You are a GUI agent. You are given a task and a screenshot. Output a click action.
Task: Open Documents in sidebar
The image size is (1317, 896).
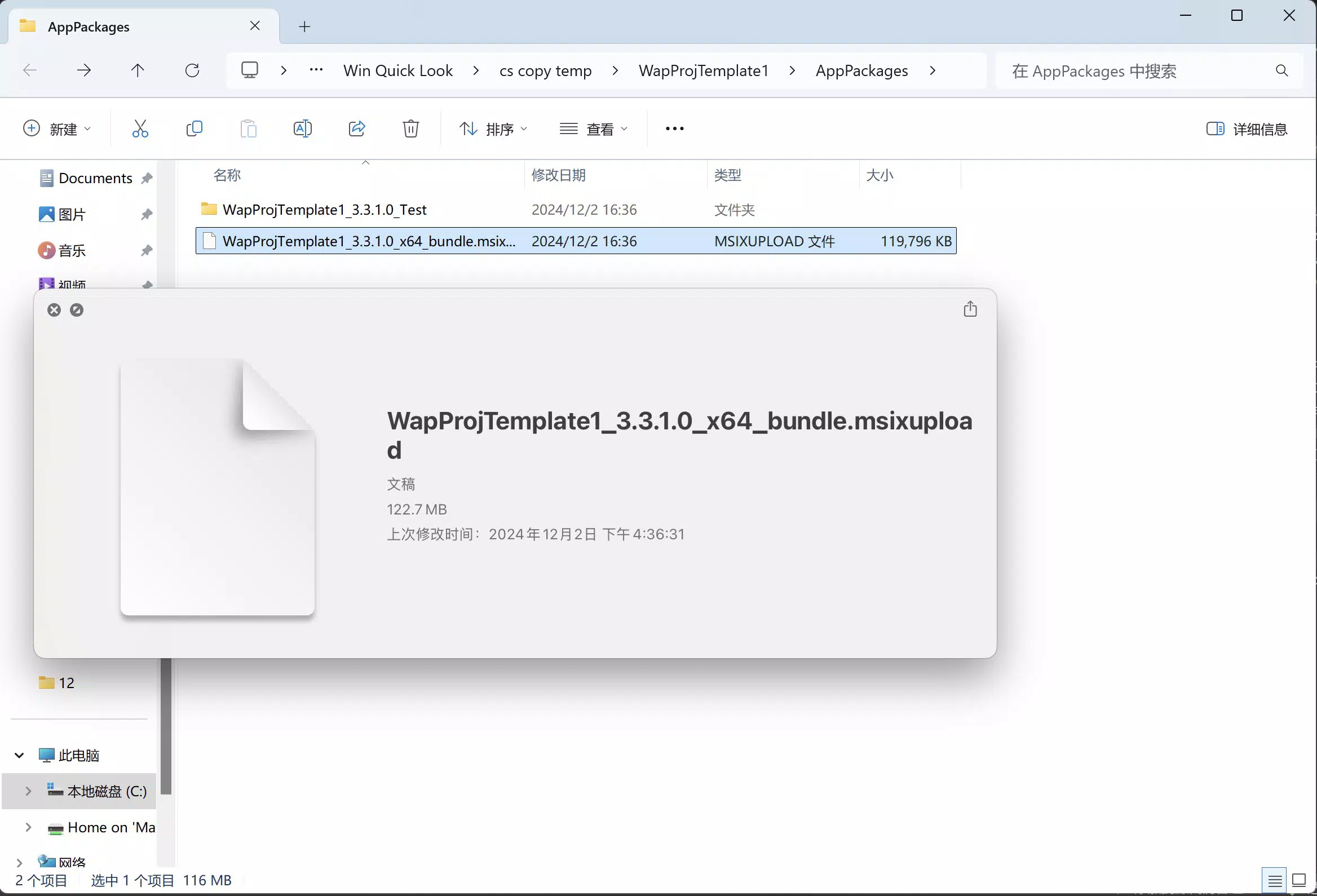[95, 178]
